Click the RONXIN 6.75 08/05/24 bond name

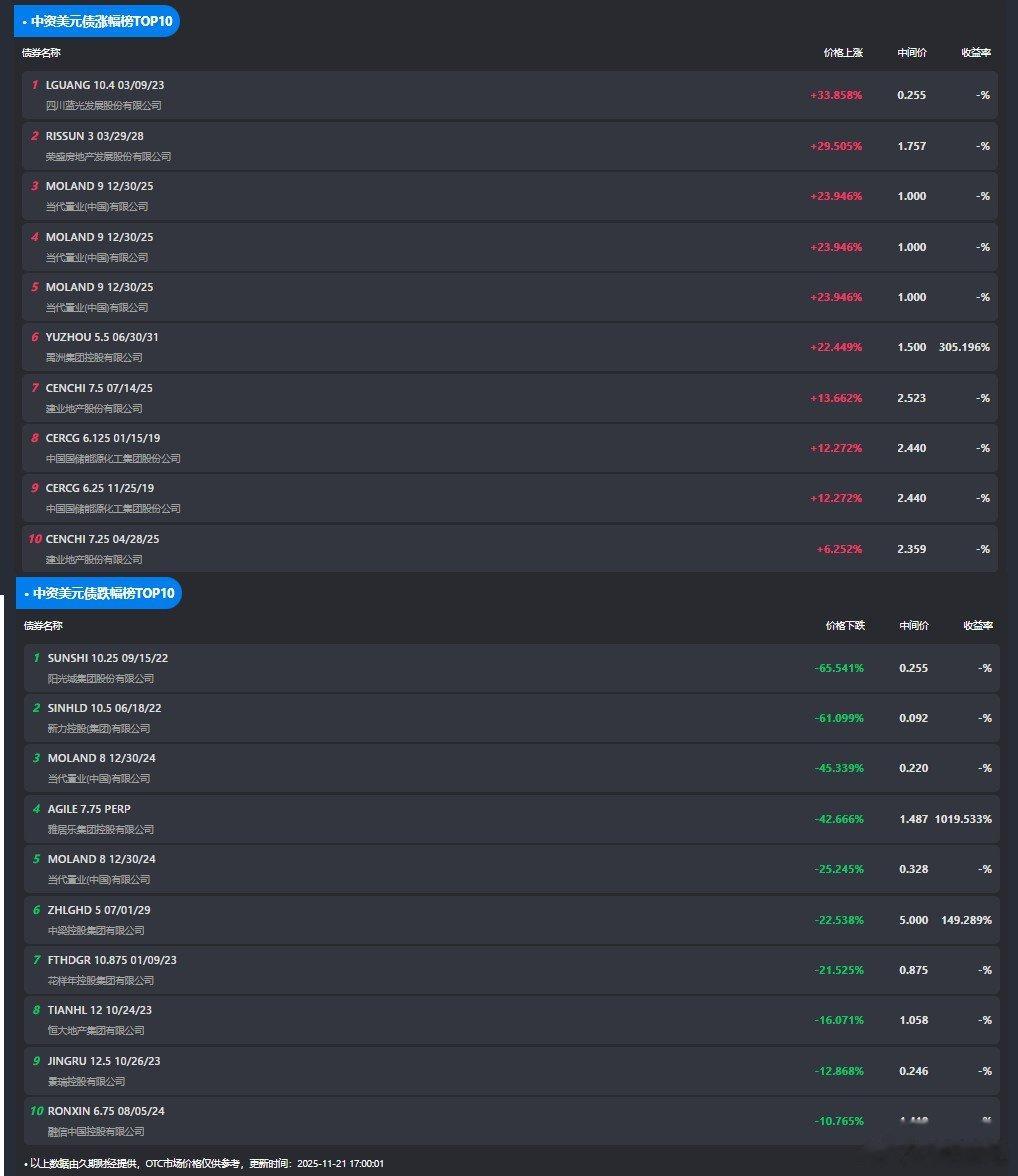[x=106, y=1111]
